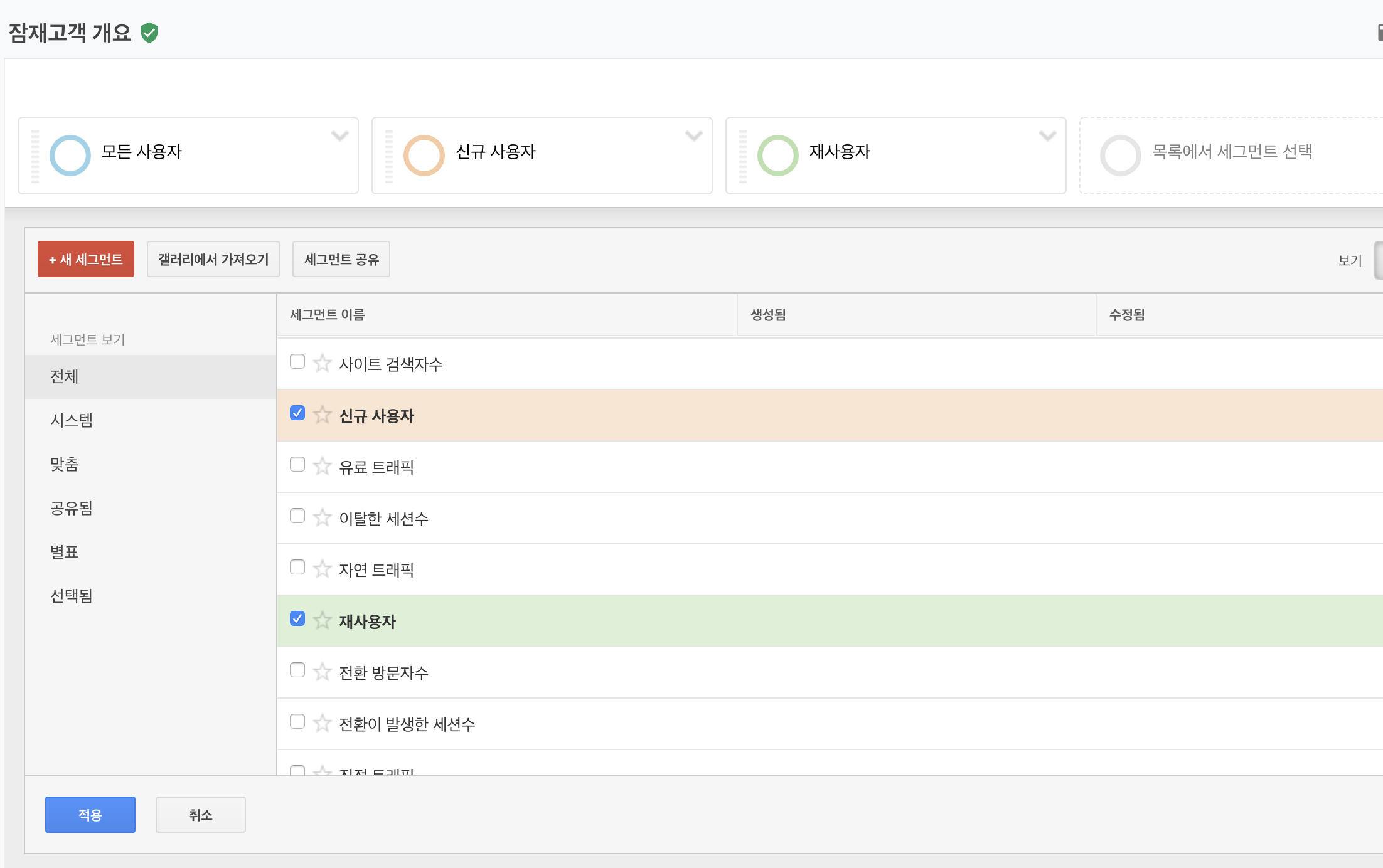The width and height of the screenshot is (1383, 868).
Task: Star the 이탈한 세션수 segment
Action: 323,517
